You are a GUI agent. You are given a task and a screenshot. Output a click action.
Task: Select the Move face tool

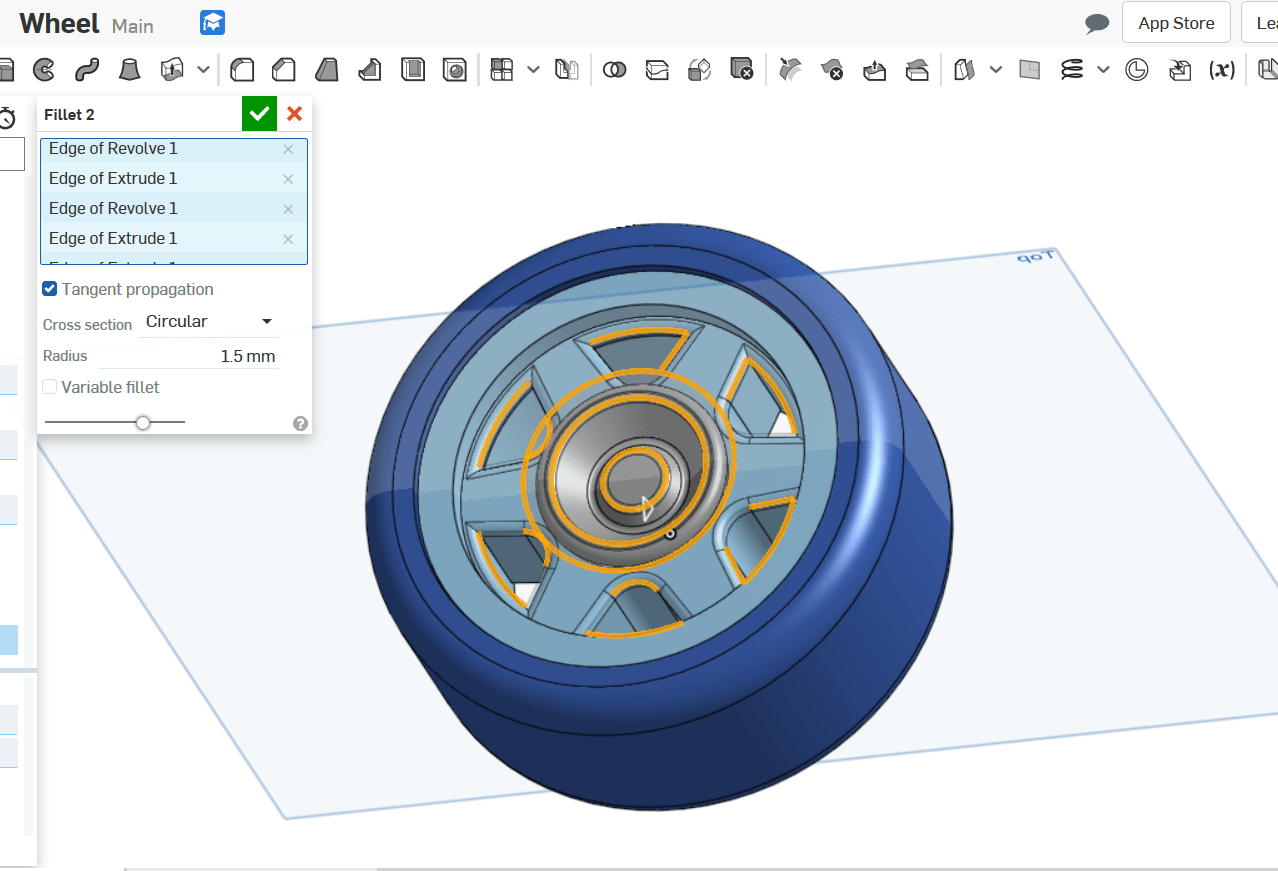pos(875,69)
